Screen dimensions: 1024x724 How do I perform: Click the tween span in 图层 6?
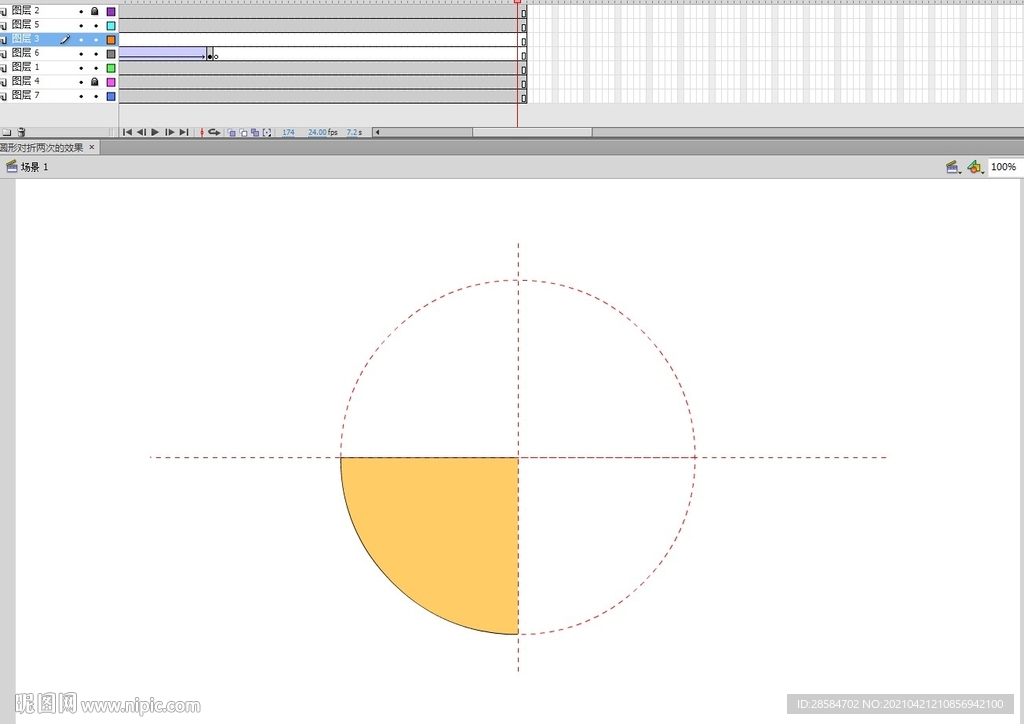(163, 54)
